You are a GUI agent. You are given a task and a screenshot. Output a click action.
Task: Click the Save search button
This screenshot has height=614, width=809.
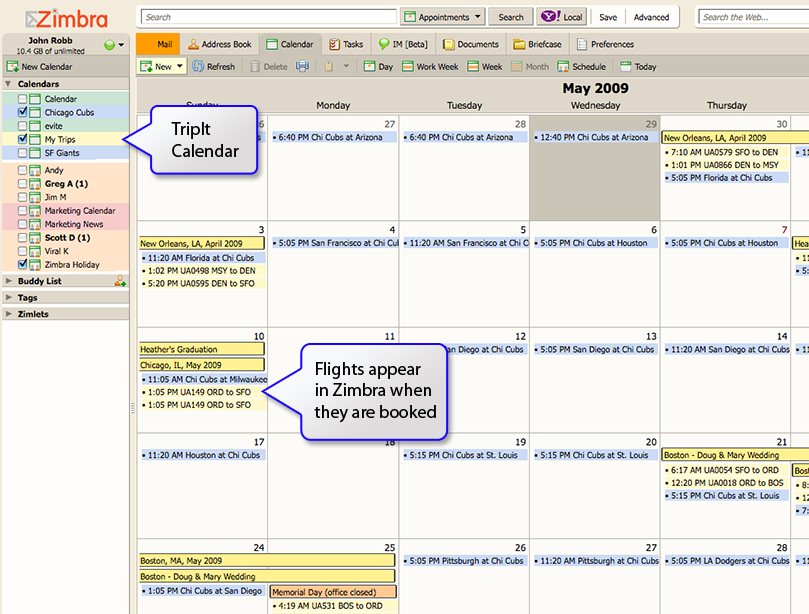coord(608,17)
